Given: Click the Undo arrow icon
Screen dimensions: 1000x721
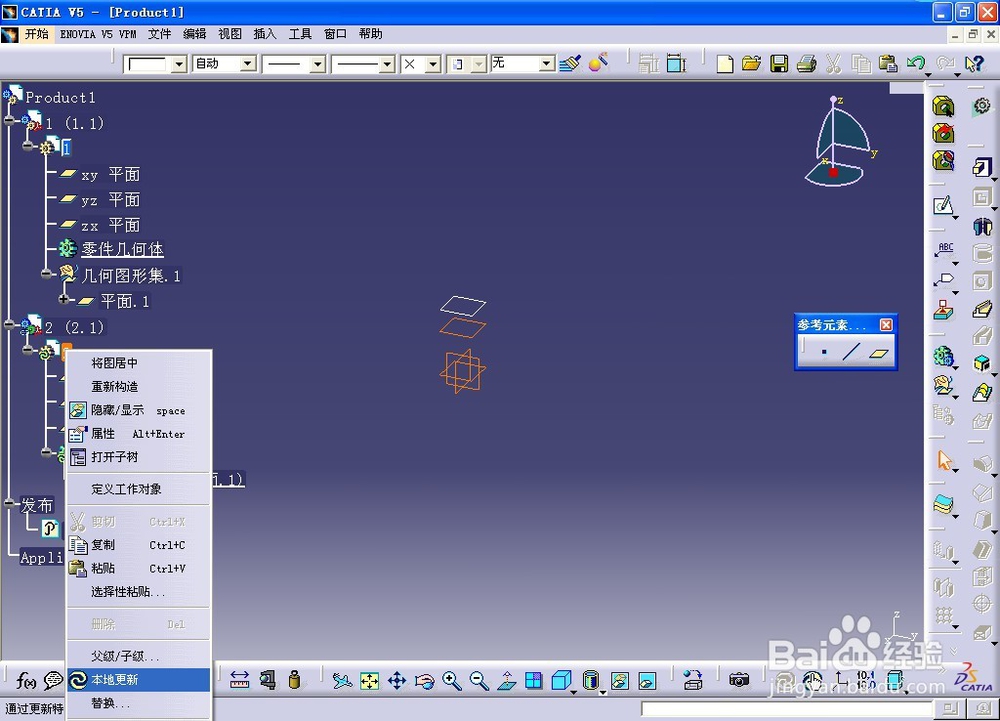Looking at the screenshot, I should tap(916, 64).
